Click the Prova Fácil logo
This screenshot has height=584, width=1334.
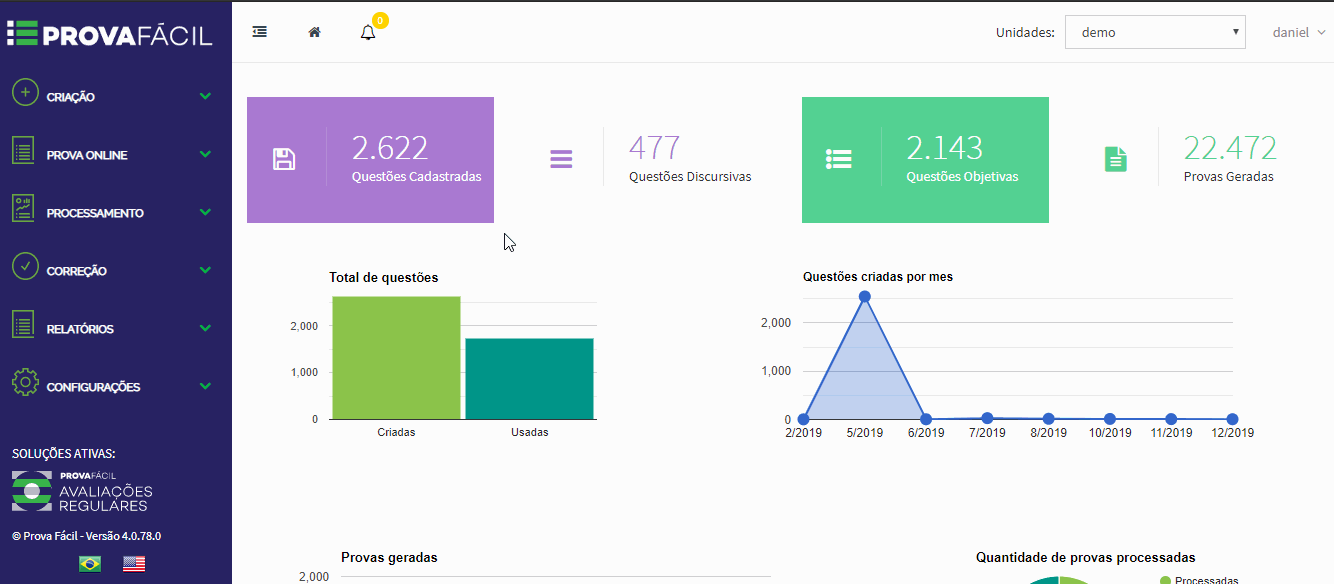coord(110,34)
